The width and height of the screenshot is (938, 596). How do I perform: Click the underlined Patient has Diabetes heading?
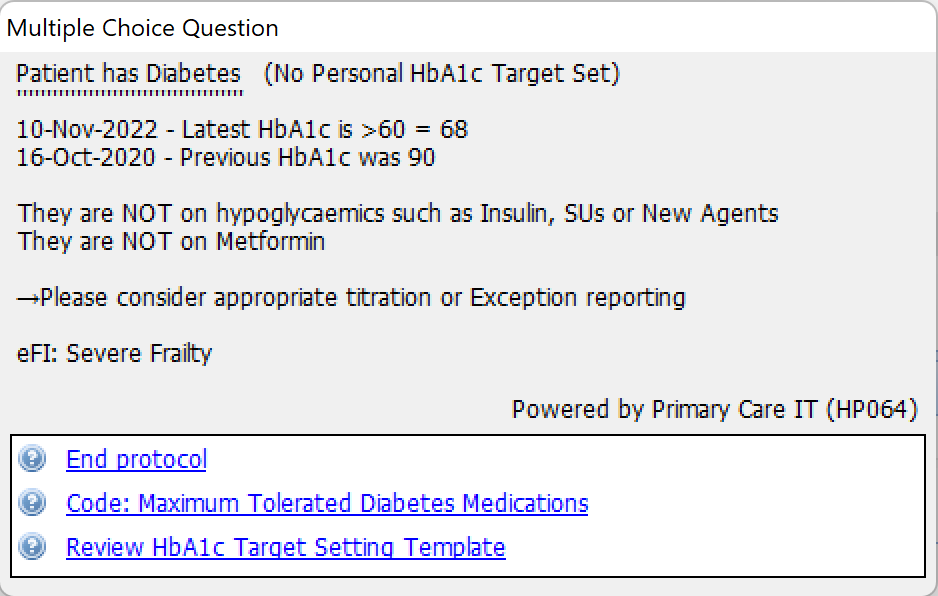tap(129, 74)
